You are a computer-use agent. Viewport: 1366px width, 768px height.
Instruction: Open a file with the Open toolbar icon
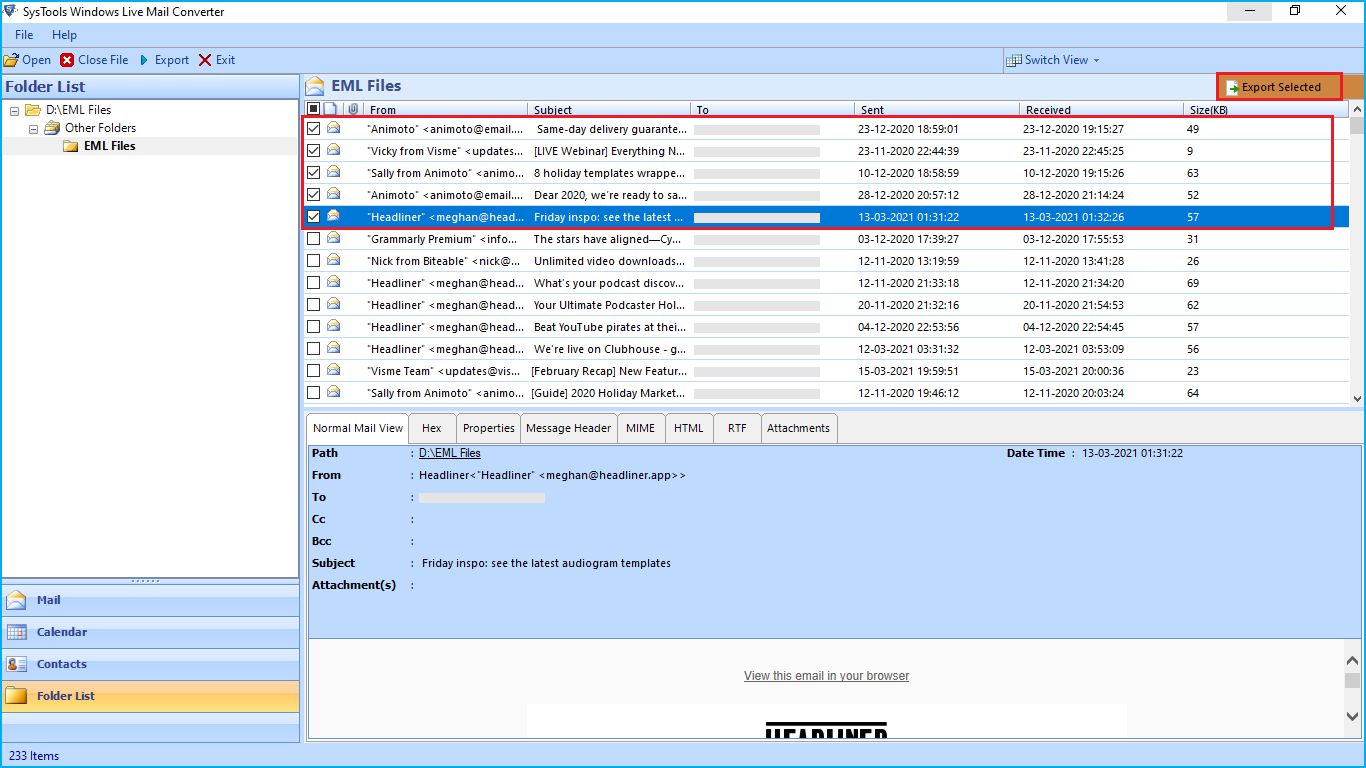coord(11,60)
